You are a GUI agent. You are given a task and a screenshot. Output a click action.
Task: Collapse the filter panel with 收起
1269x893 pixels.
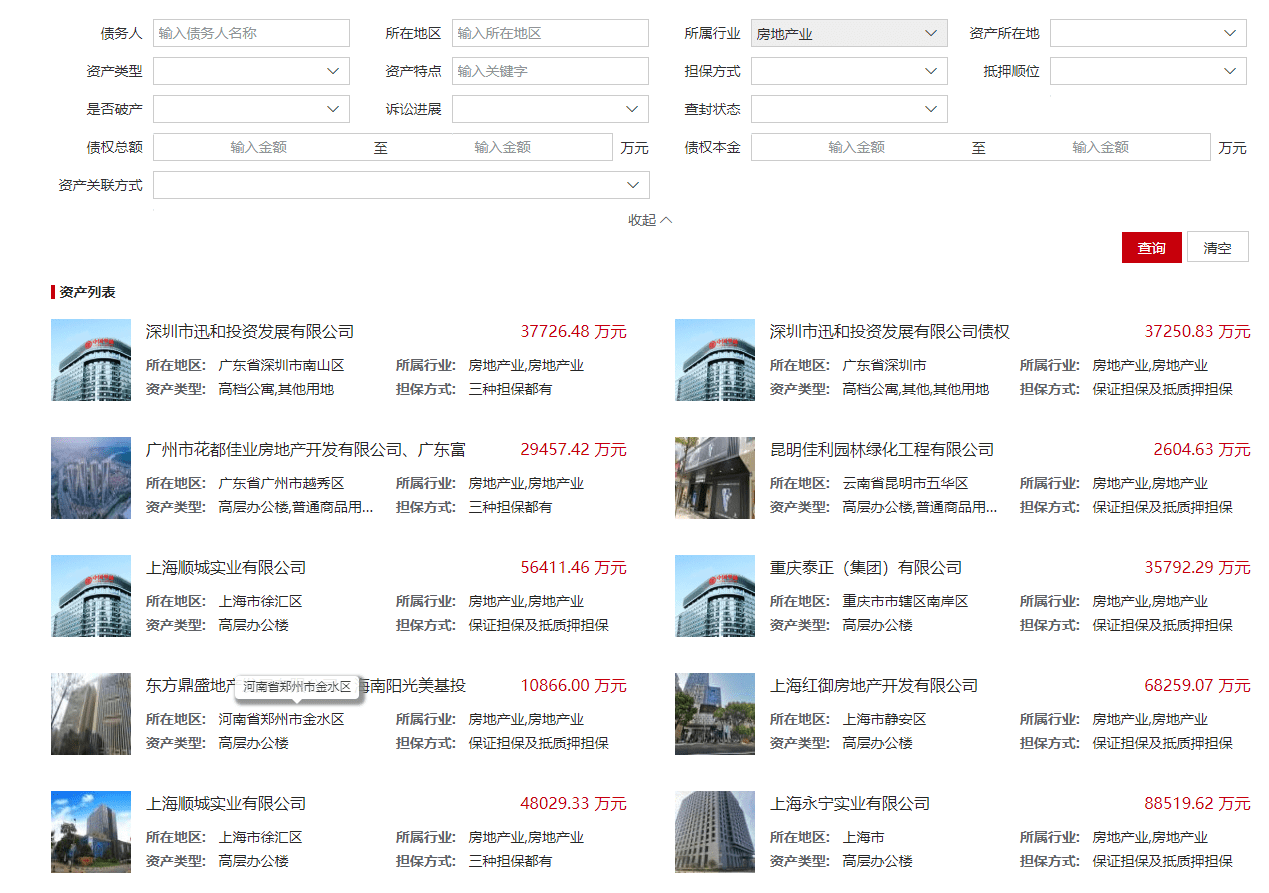(650, 220)
